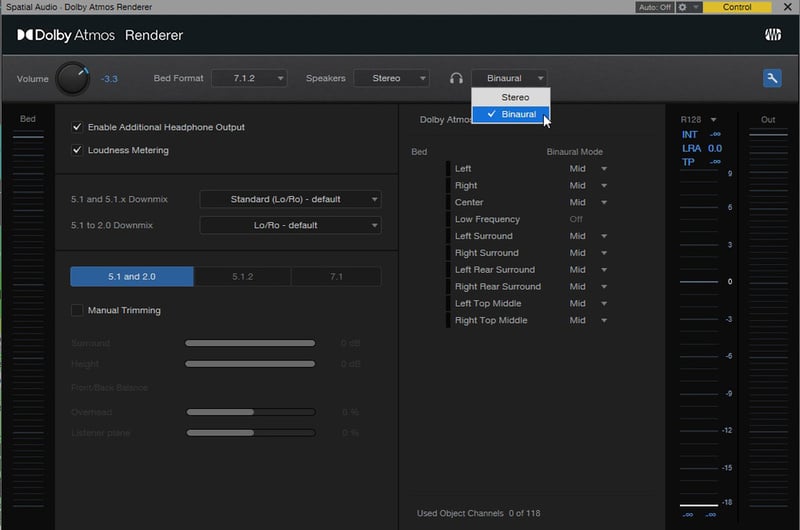Click the blue wrench settings icon
This screenshot has height=530, width=800.
click(x=771, y=78)
